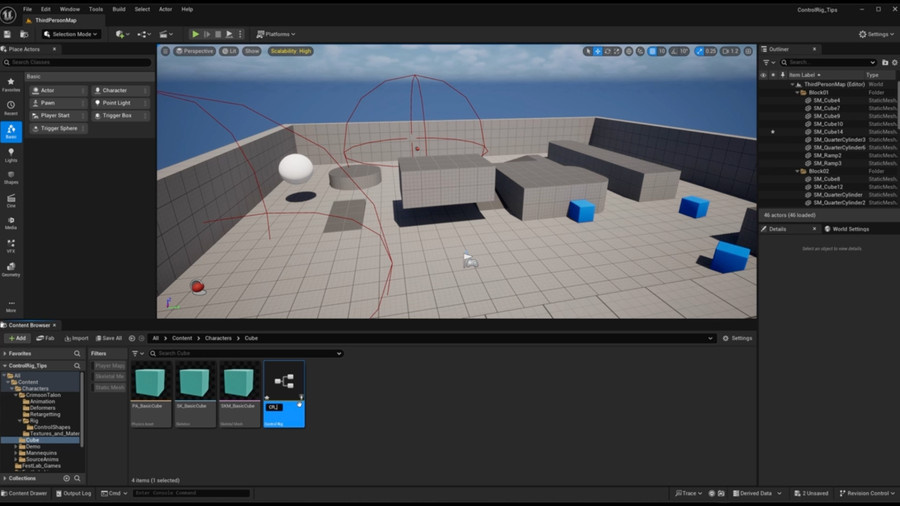900x506 pixels.
Task: Click the viewport options hamburger icon
Action: (x=165, y=51)
